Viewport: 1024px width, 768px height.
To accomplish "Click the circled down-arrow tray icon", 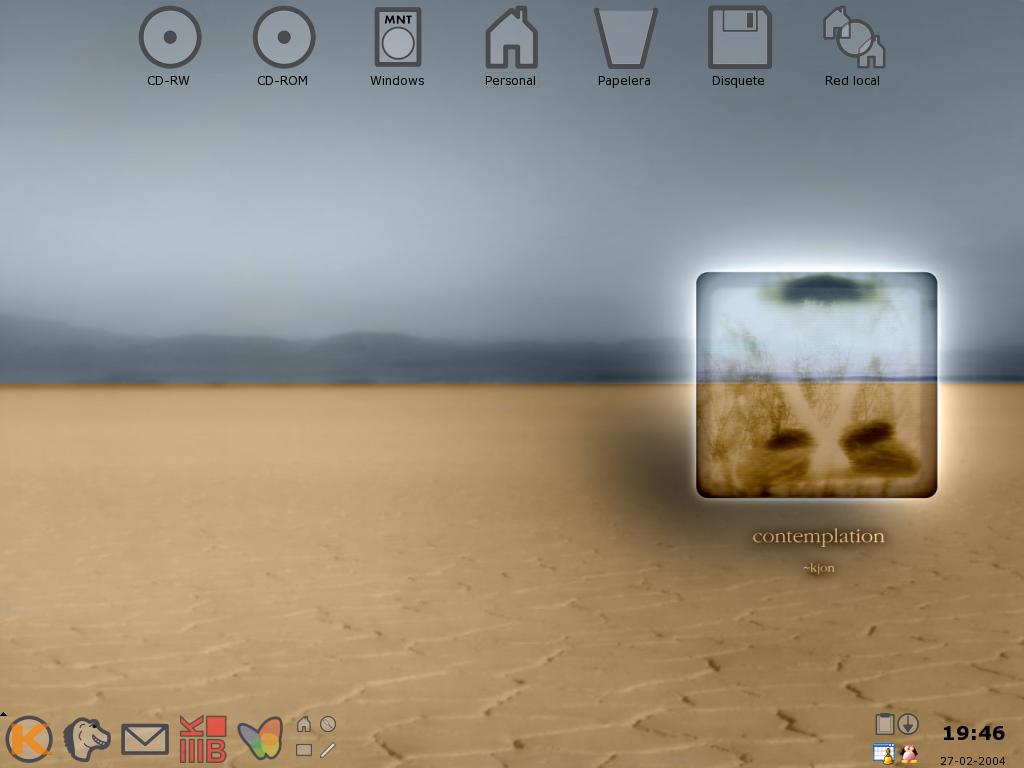I will coord(908,724).
